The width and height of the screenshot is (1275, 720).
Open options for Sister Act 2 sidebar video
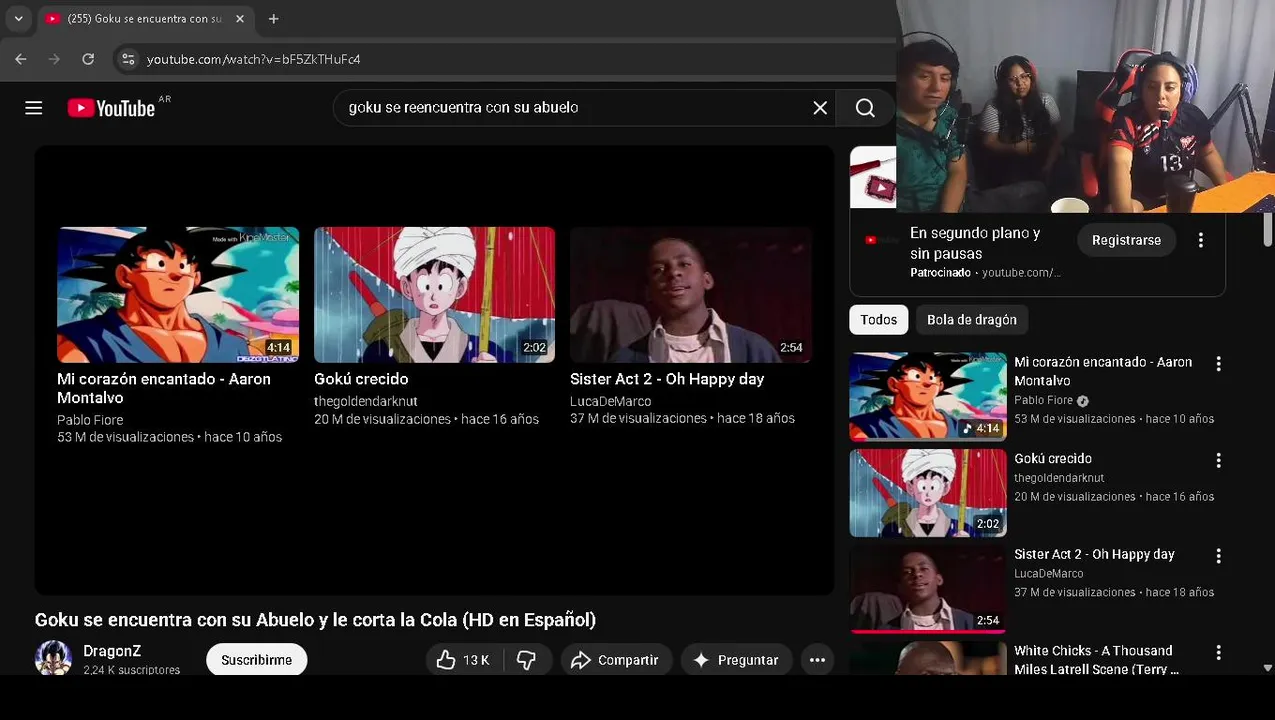[x=1218, y=556]
